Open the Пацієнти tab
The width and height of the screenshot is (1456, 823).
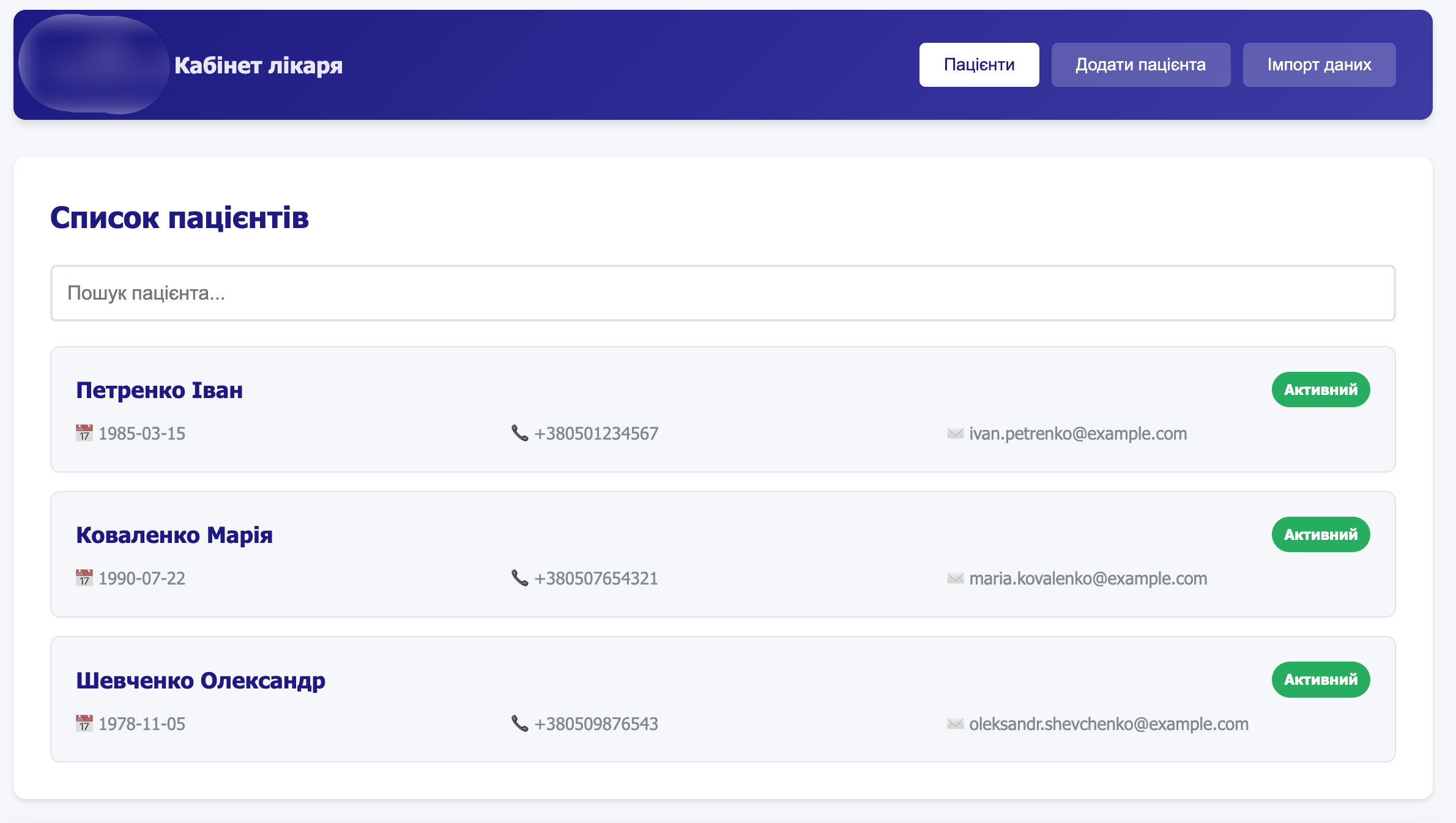click(979, 65)
